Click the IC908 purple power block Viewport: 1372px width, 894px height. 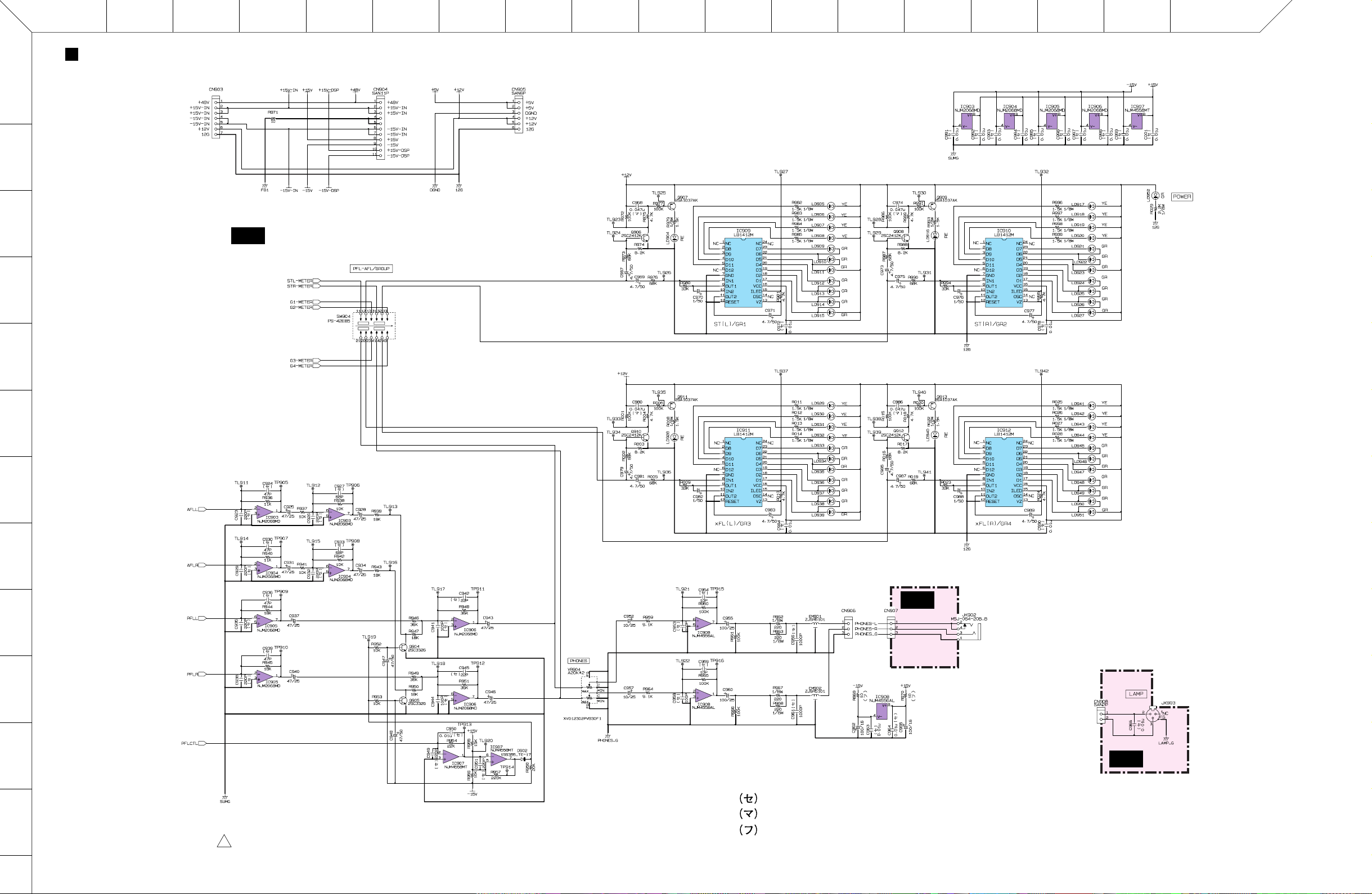click(882, 711)
